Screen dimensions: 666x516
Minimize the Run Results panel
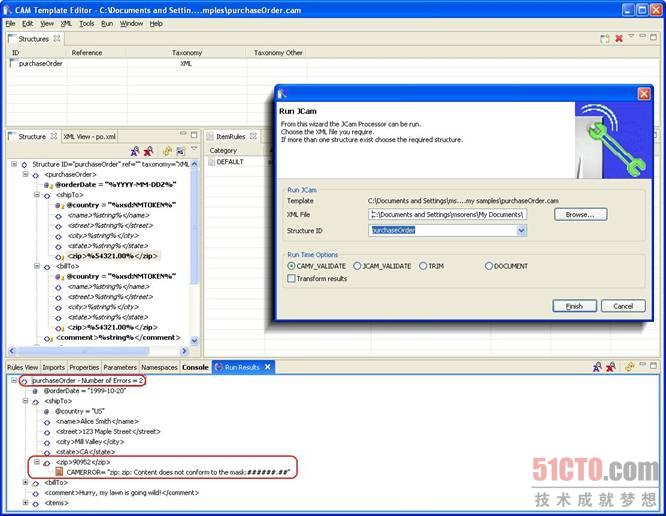tap(643, 365)
